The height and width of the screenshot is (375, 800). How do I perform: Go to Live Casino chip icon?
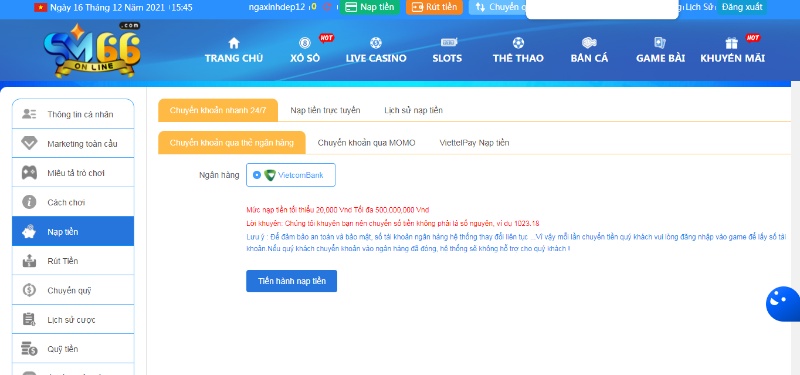click(376, 43)
